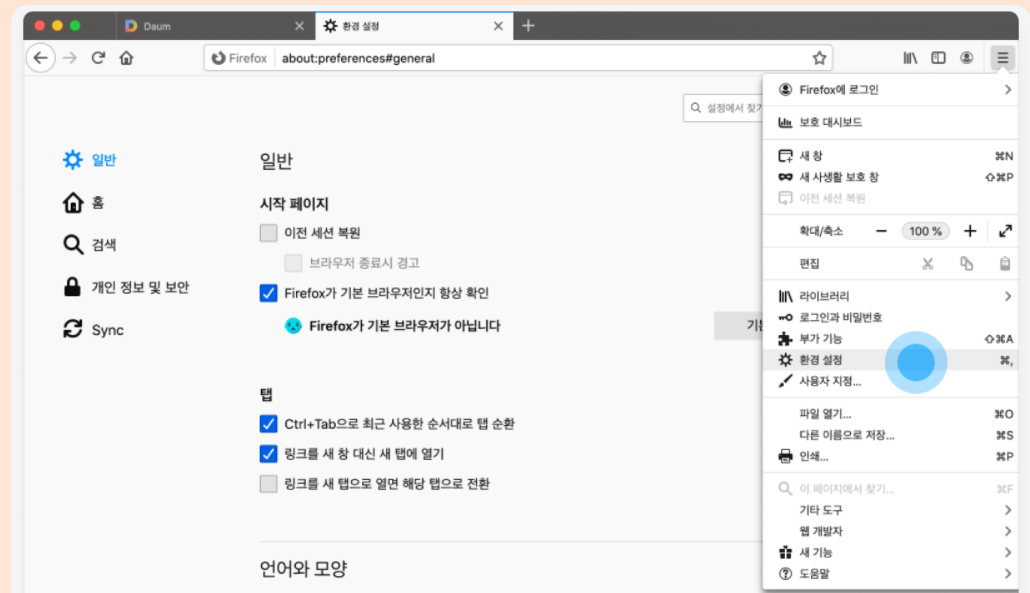Open 홈 settings category
This screenshot has width=1030, height=593.
pos(83,202)
